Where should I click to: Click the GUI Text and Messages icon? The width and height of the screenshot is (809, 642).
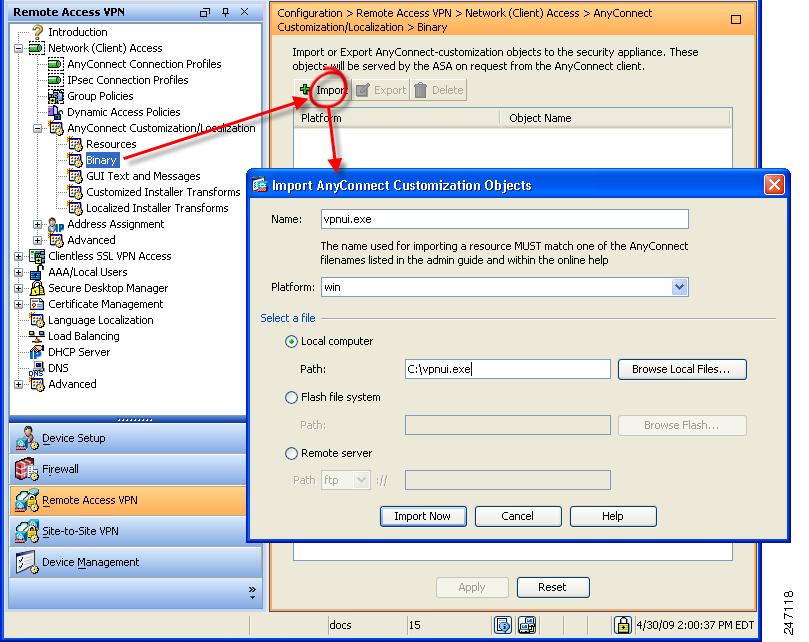[x=75, y=176]
